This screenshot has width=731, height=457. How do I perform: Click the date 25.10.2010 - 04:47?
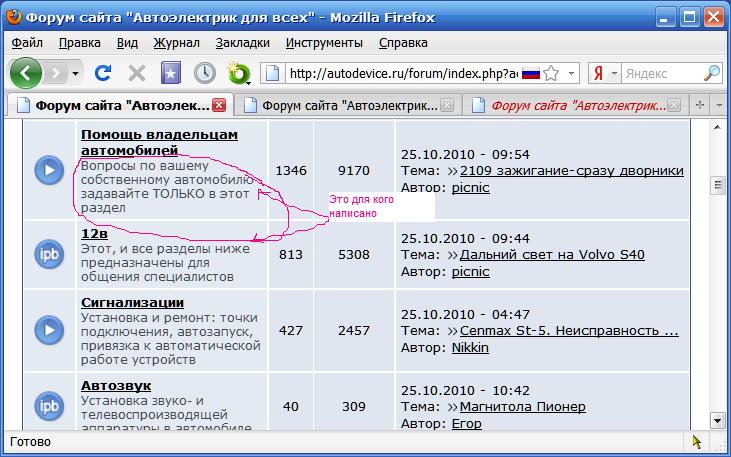click(x=465, y=314)
